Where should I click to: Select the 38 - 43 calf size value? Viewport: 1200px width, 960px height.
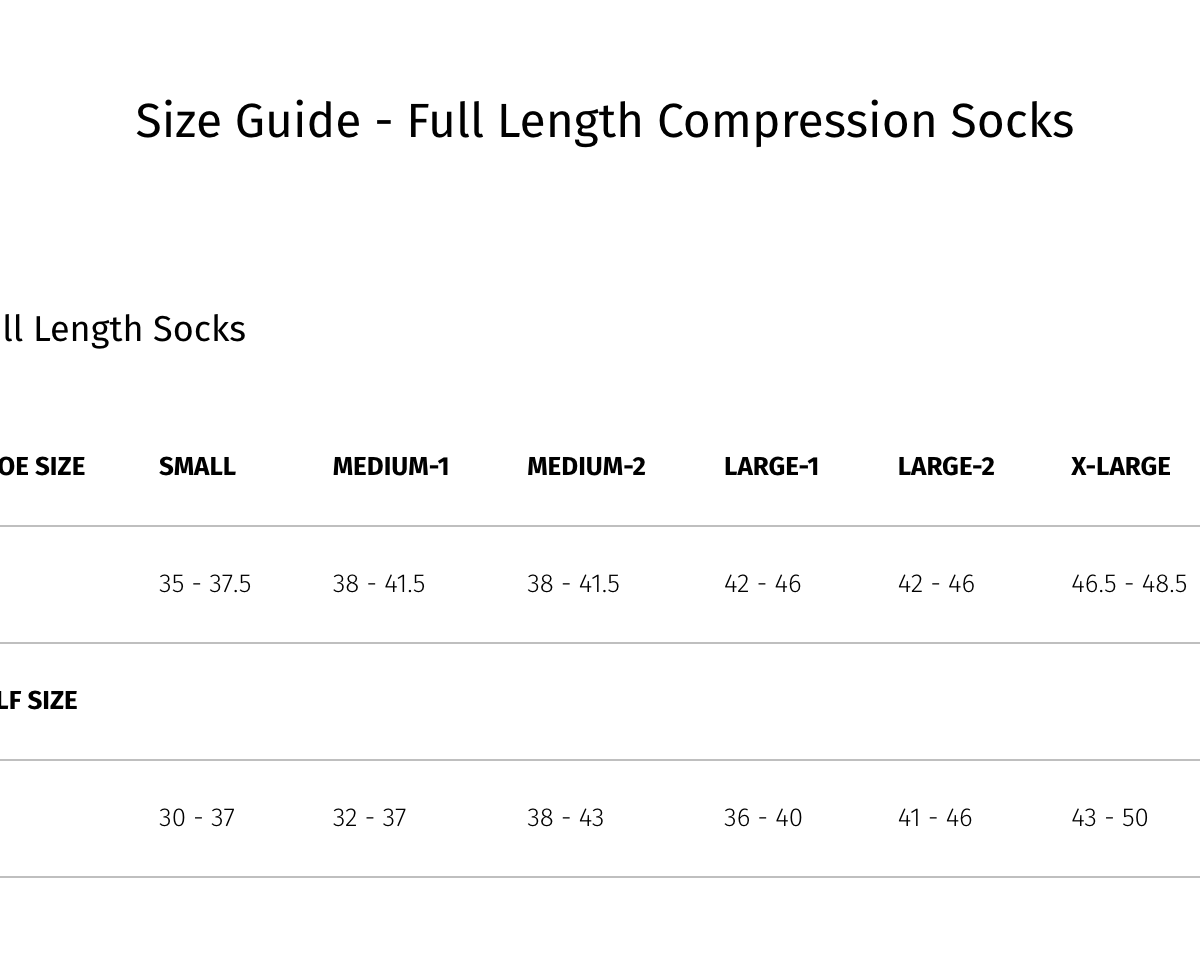[x=565, y=818]
